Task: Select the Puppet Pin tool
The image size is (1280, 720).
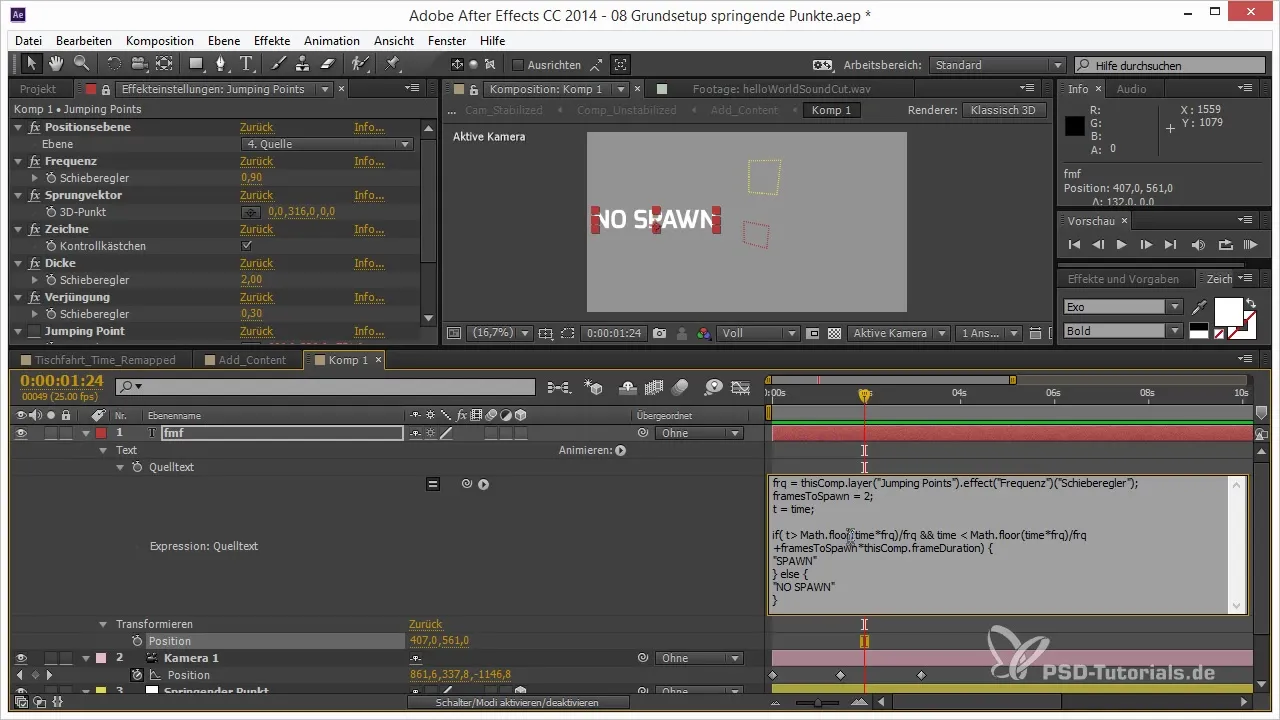Action: point(392,64)
